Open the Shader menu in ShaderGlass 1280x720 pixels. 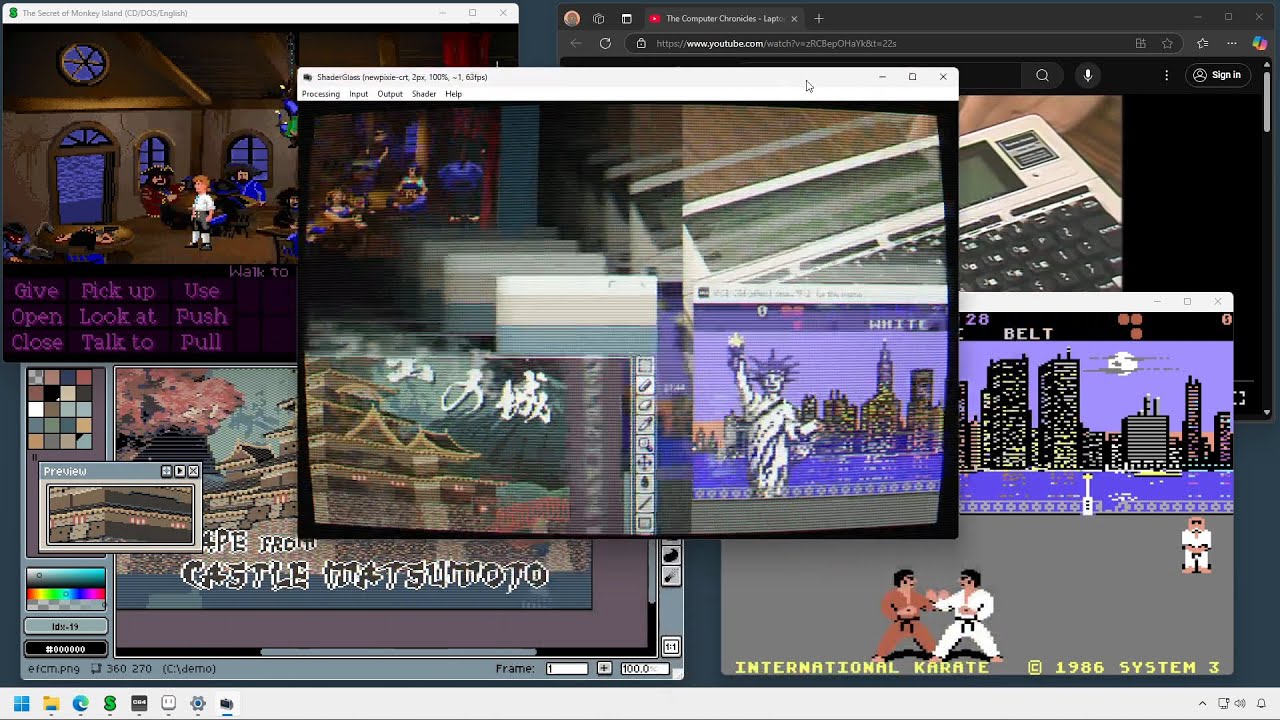pos(424,93)
